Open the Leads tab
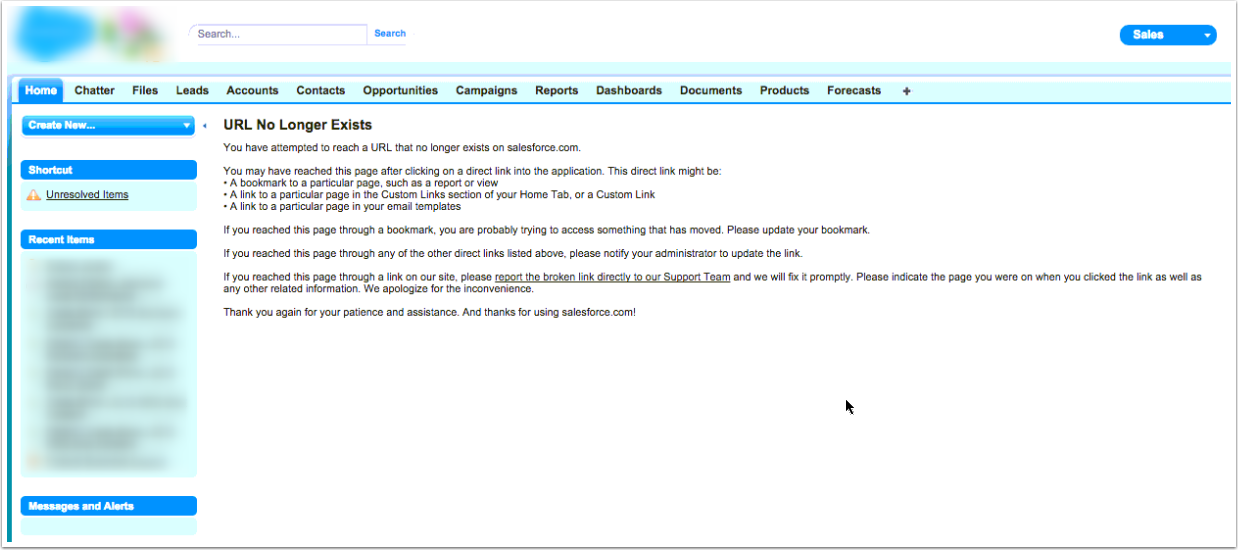 click(x=192, y=90)
